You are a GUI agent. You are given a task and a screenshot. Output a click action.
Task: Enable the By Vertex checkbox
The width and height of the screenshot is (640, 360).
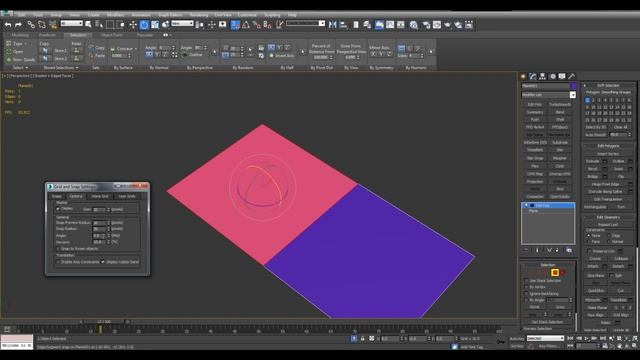[x=526, y=287]
